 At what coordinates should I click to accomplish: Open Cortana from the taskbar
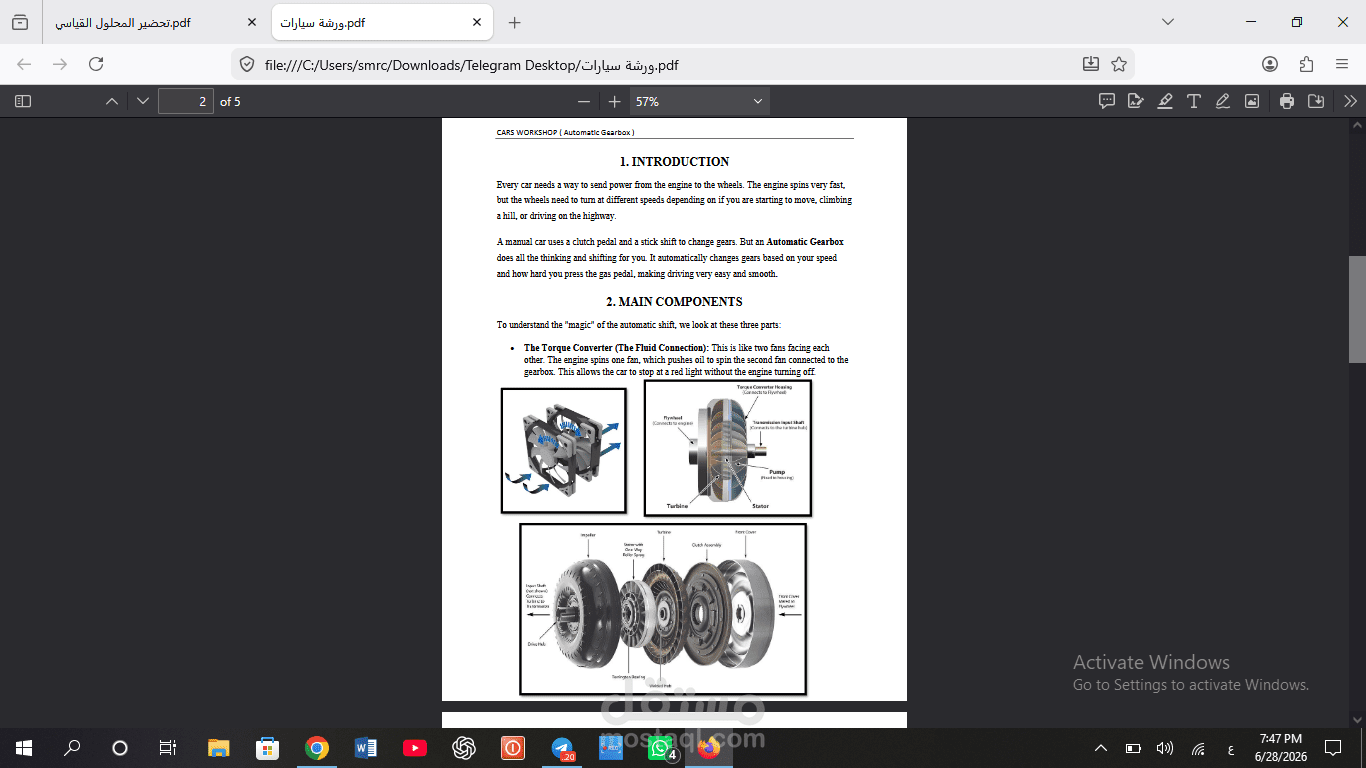pyautogui.click(x=120, y=748)
